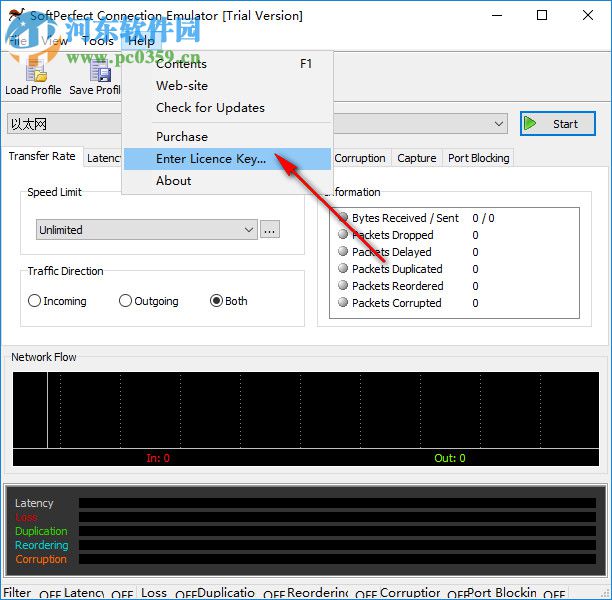The image size is (612, 600).
Task: Open the View menu
Action: (x=54, y=41)
